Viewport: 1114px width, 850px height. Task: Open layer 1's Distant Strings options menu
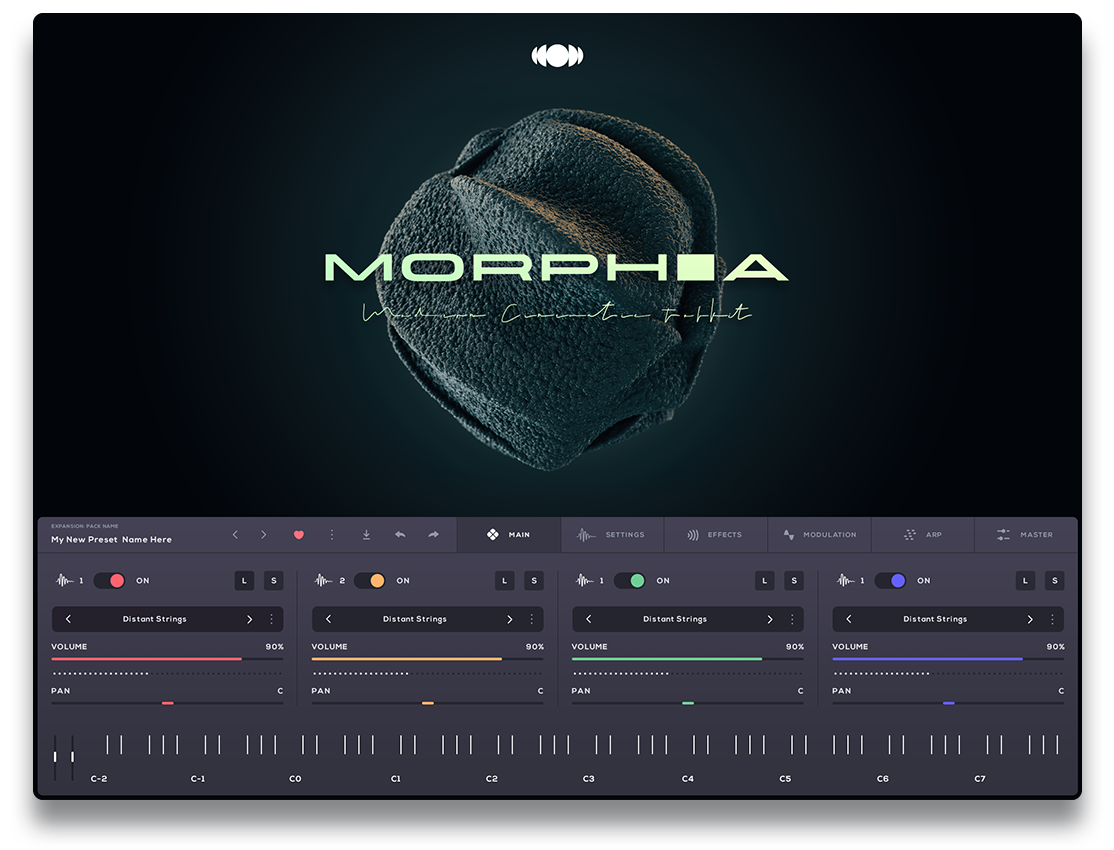point(272,618)
